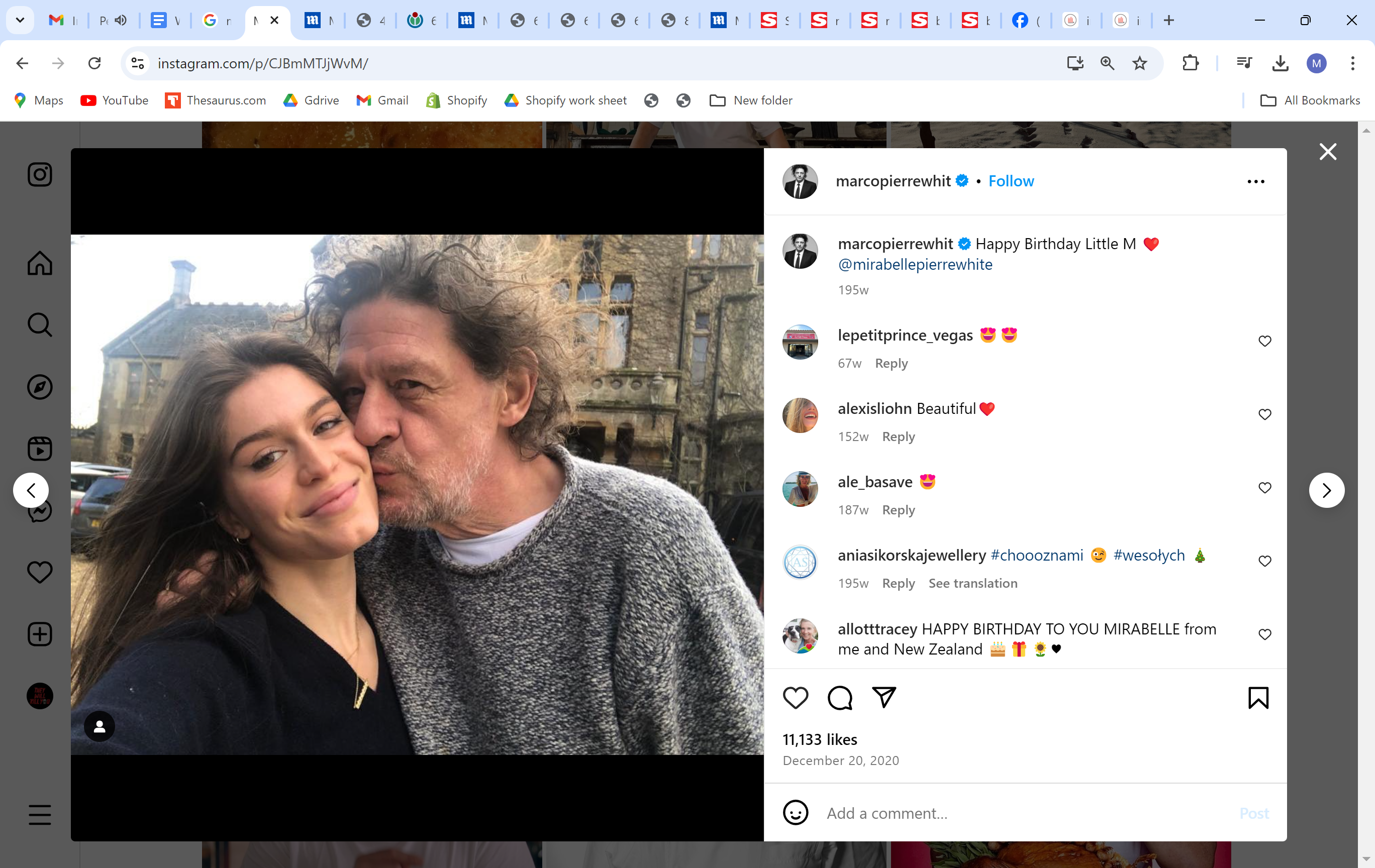
Task: Like alexisliohn's Beautiful comment
Action: coord(1264,414)
